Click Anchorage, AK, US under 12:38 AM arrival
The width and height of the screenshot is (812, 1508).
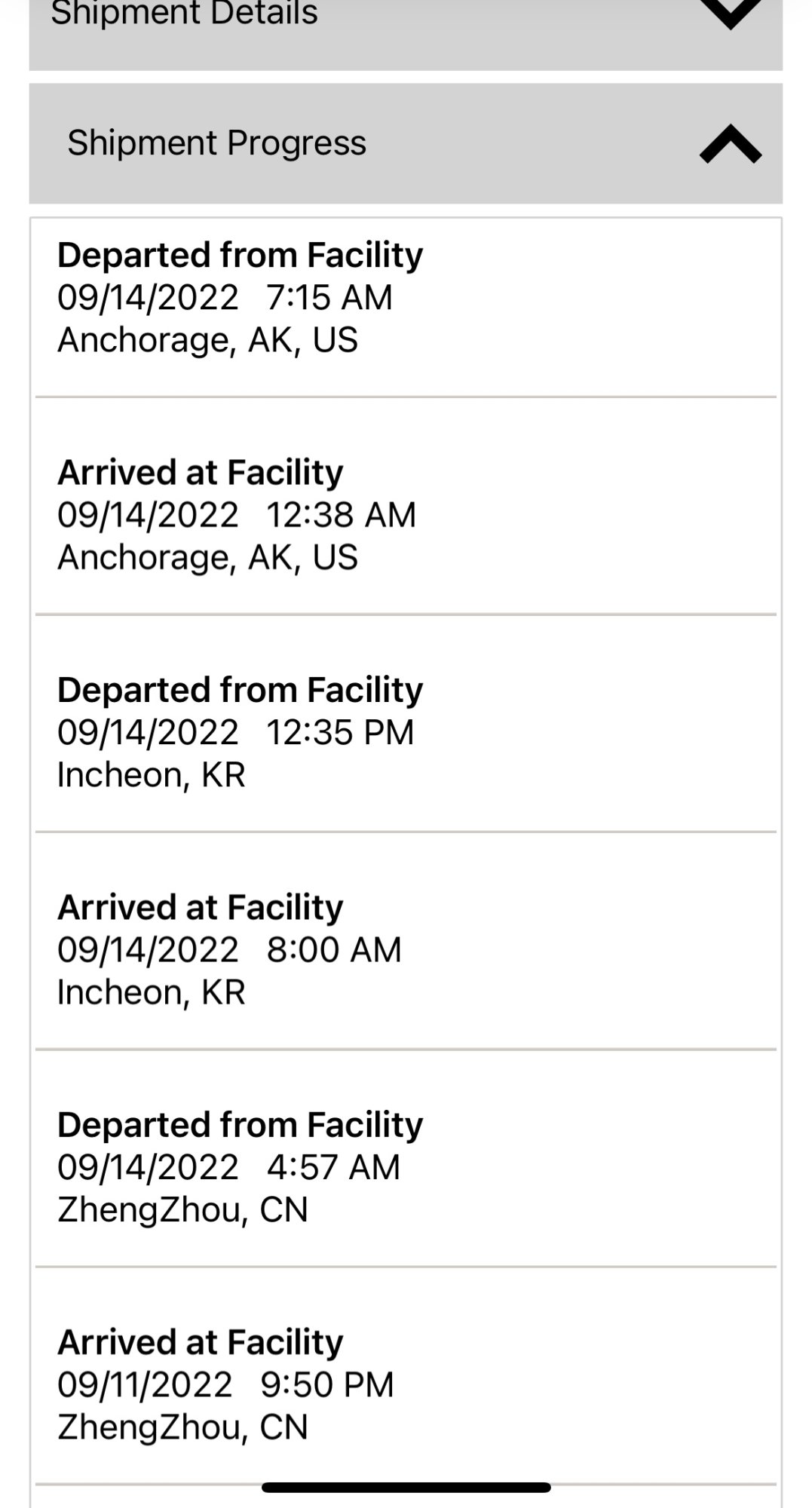(207, 557)
